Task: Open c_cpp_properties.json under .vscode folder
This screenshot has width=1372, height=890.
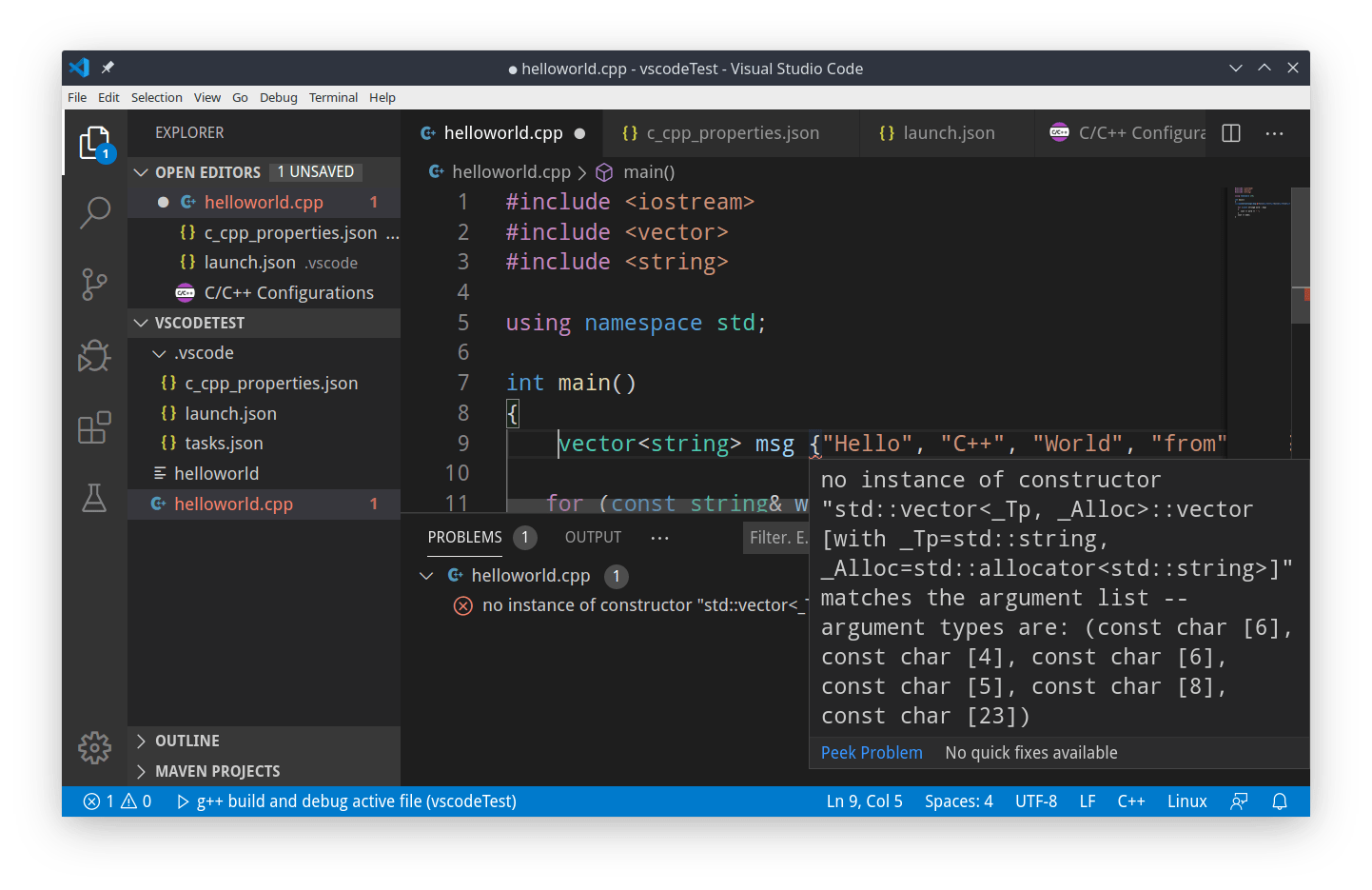Action: [265, 384]
